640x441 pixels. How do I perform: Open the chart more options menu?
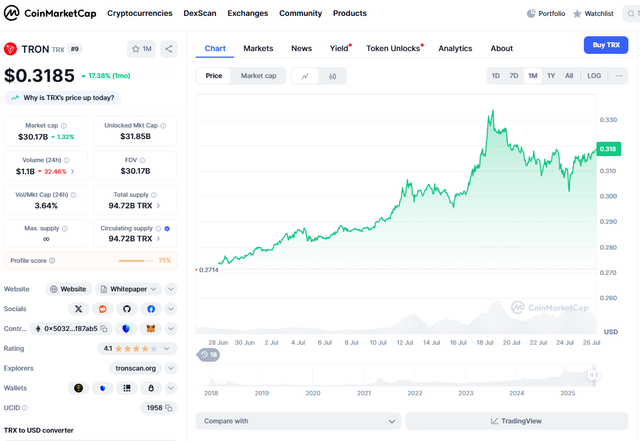(x=619, y=76)
